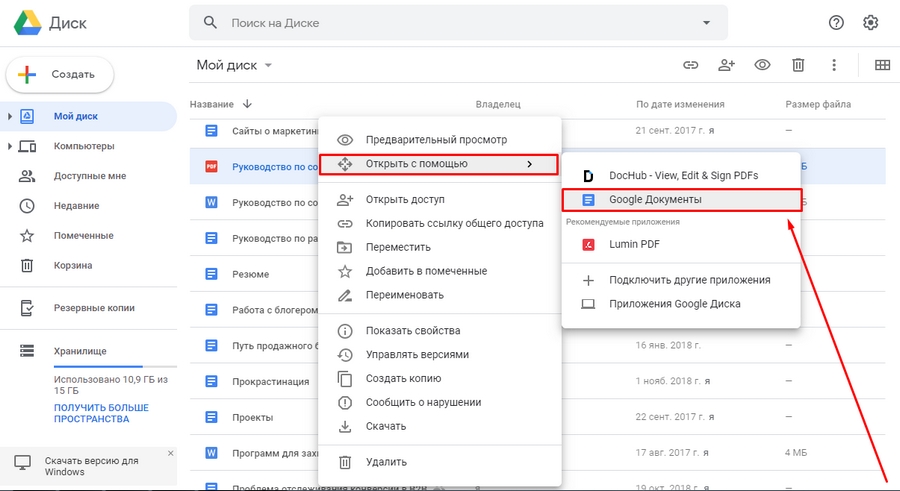Viewport: 900px width, 491px height.
Task: Click the eye preview icon in toolbar
Action: pyautogui.click(x=762, y=65)
